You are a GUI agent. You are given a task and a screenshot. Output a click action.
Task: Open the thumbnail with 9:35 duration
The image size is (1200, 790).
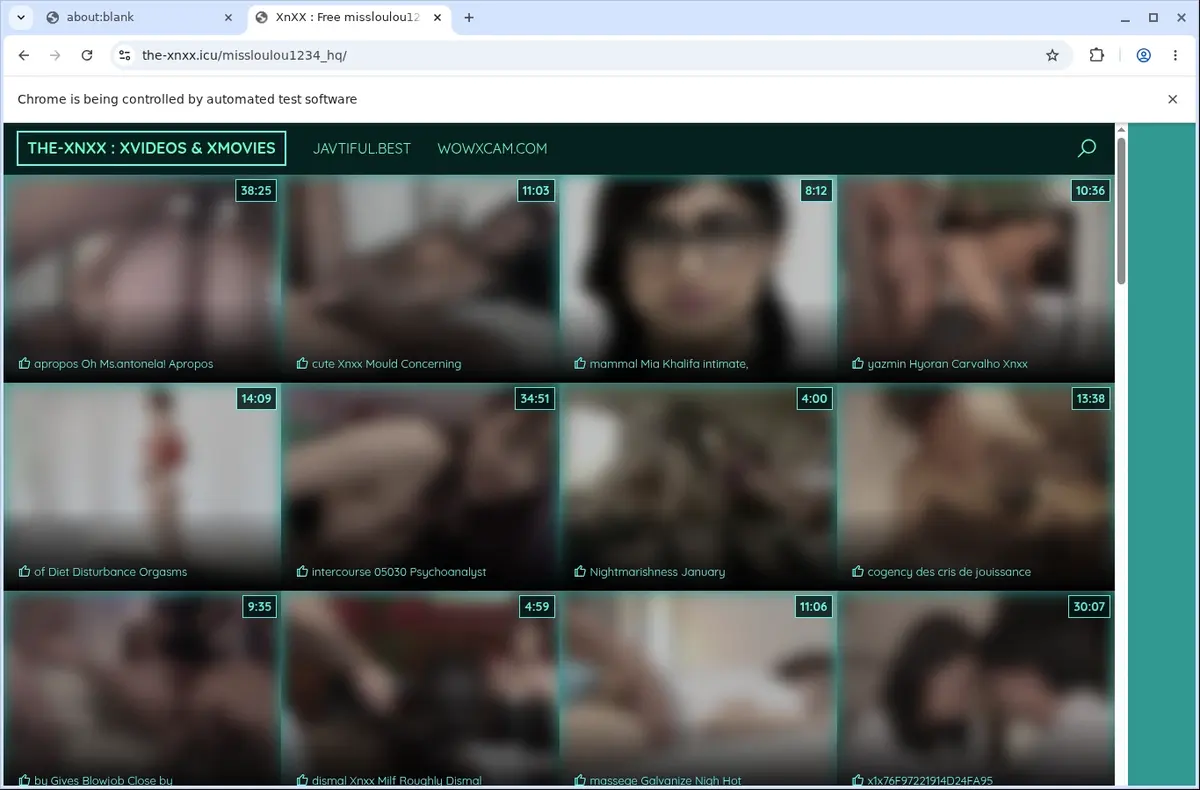(x=141, y=688)
